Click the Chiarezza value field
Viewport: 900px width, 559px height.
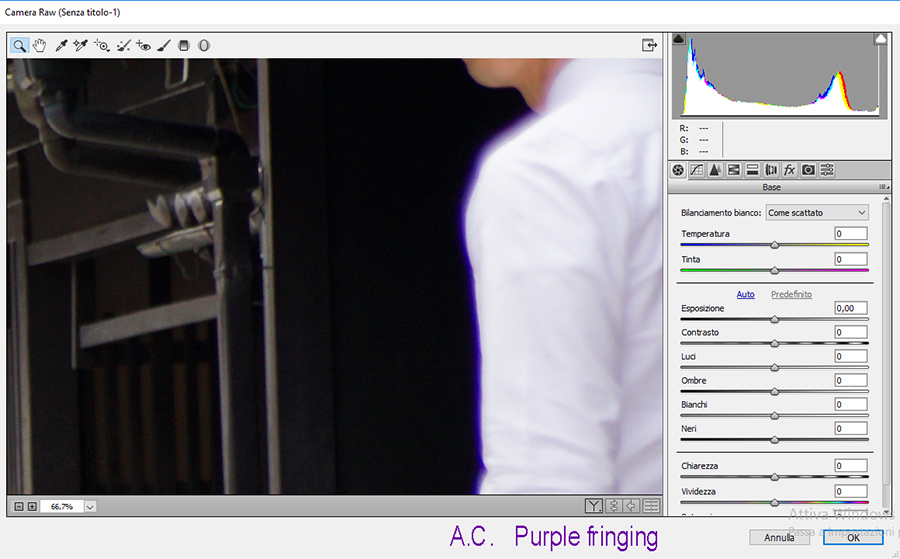[x=851, y=465]
